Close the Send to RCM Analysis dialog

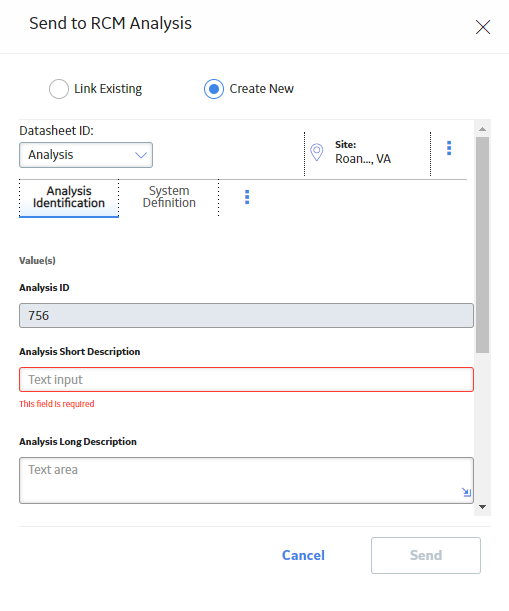click(x=482, y=27)
